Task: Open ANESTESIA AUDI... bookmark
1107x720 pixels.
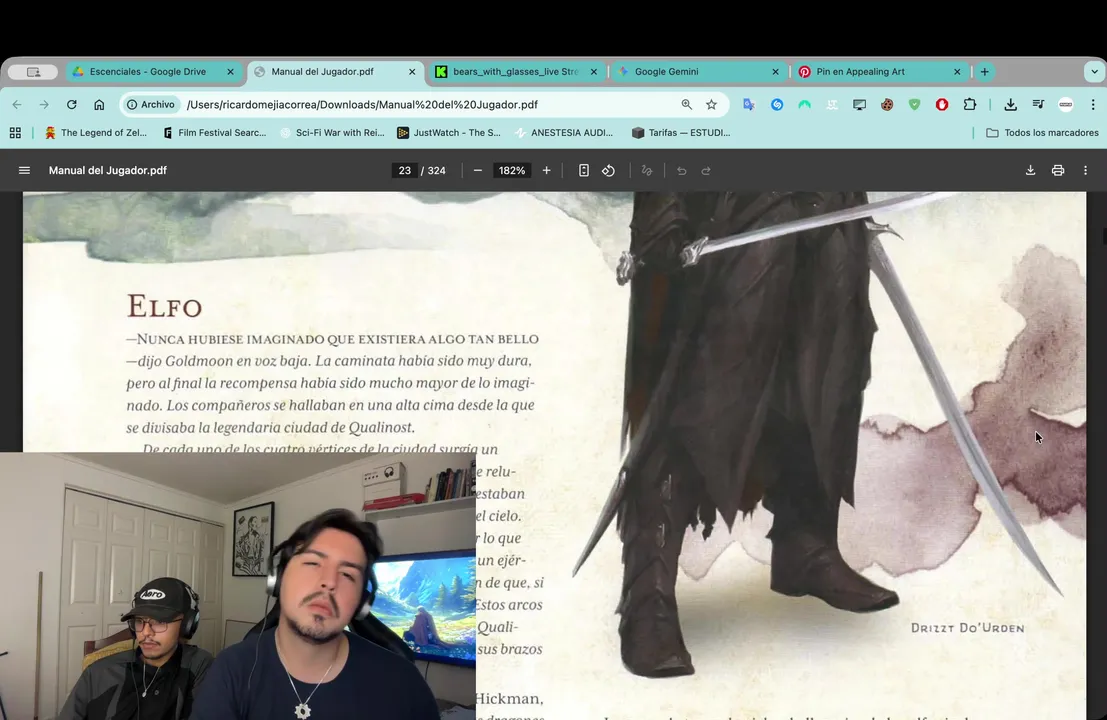Action: [x=564, y=133]
